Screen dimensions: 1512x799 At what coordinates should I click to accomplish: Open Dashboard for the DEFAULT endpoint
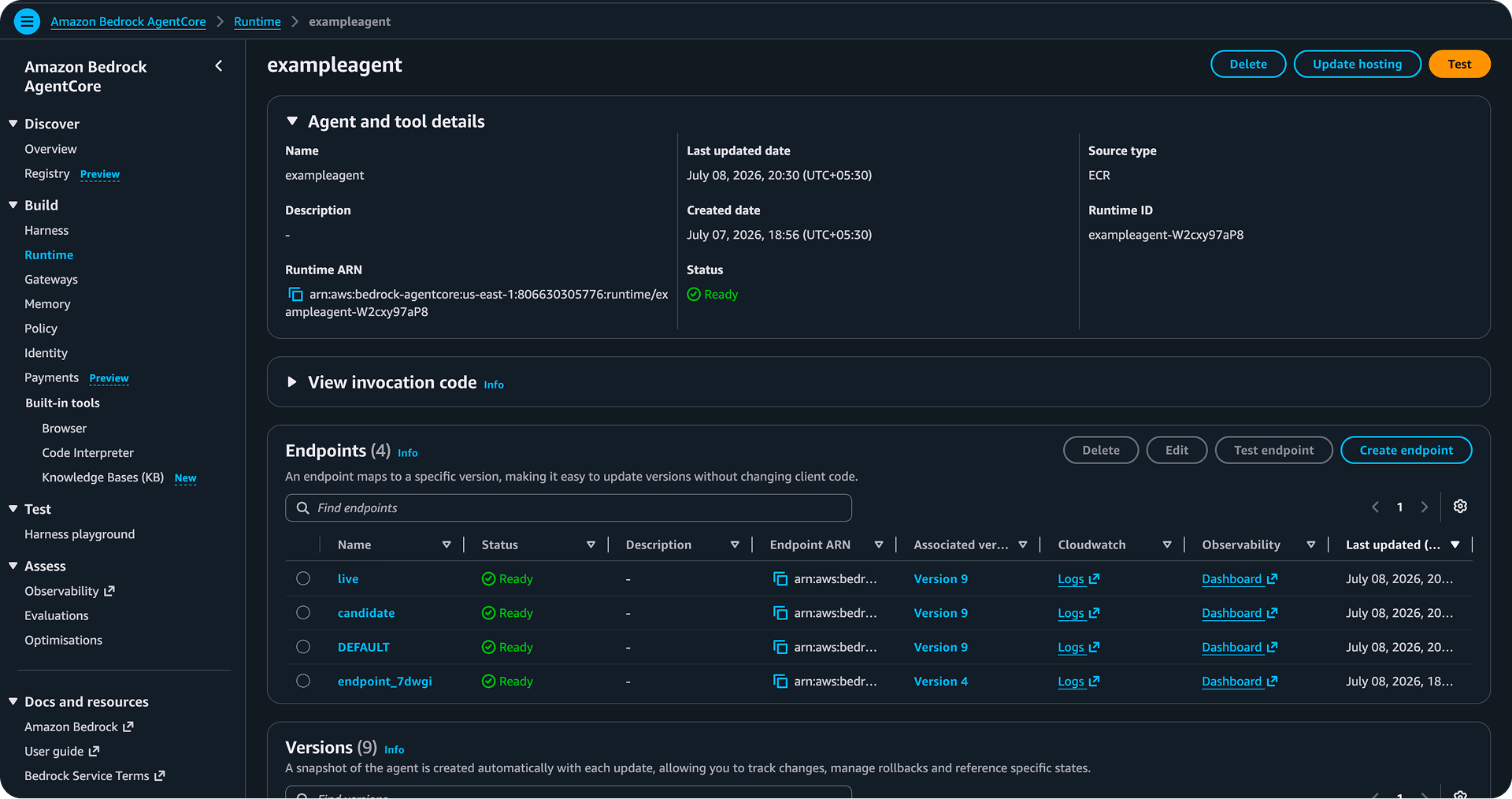pos(1240,647)
